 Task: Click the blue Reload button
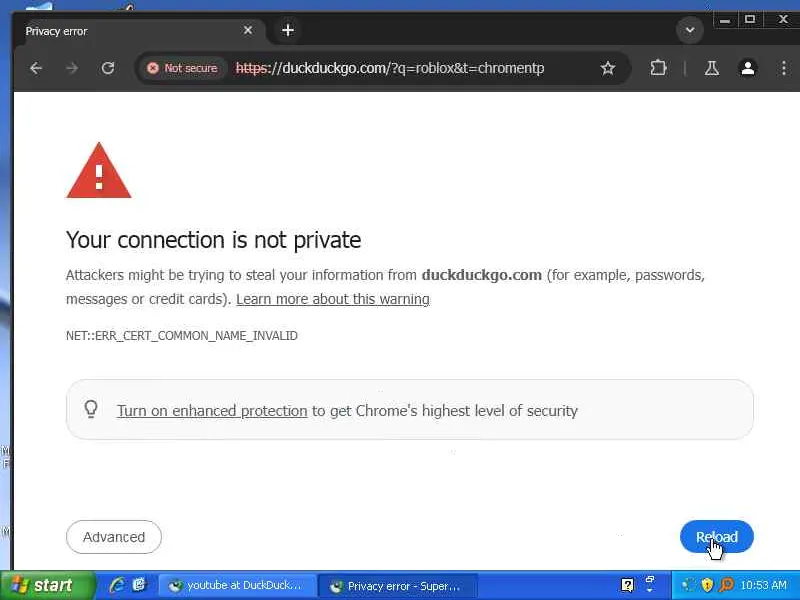[x=716, y=537]
